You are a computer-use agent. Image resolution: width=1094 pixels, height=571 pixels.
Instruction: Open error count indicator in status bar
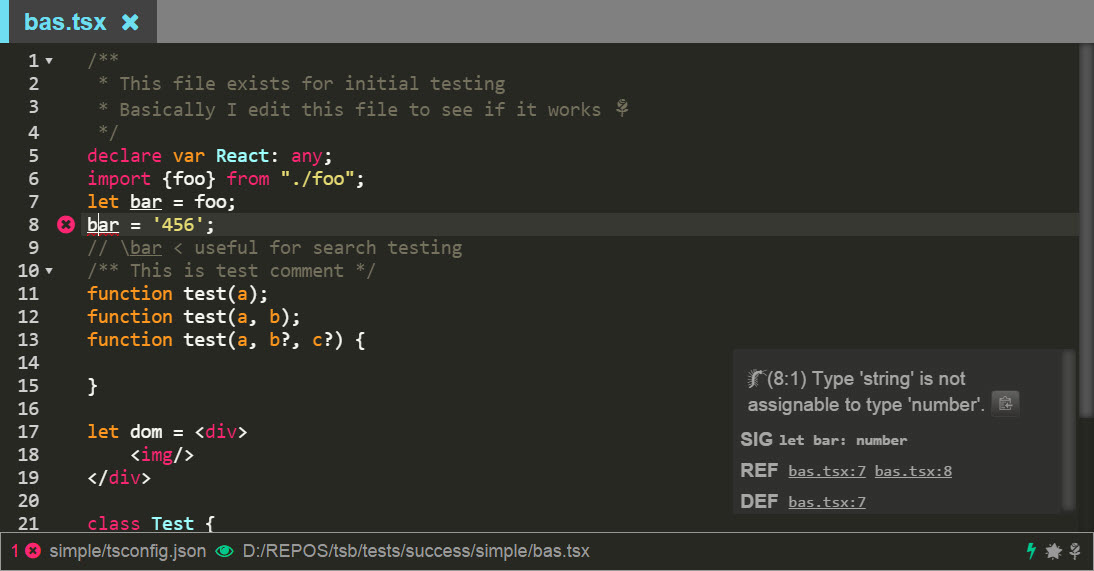[x=25, y=551]
